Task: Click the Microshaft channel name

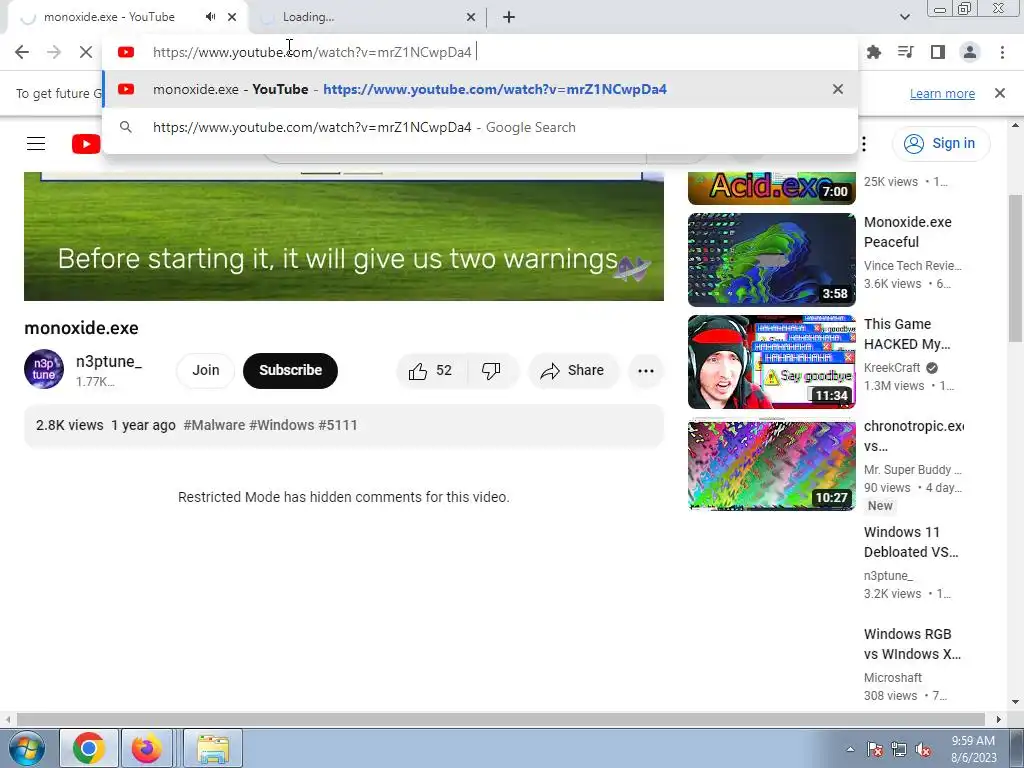Action: (x=893, y=678)
